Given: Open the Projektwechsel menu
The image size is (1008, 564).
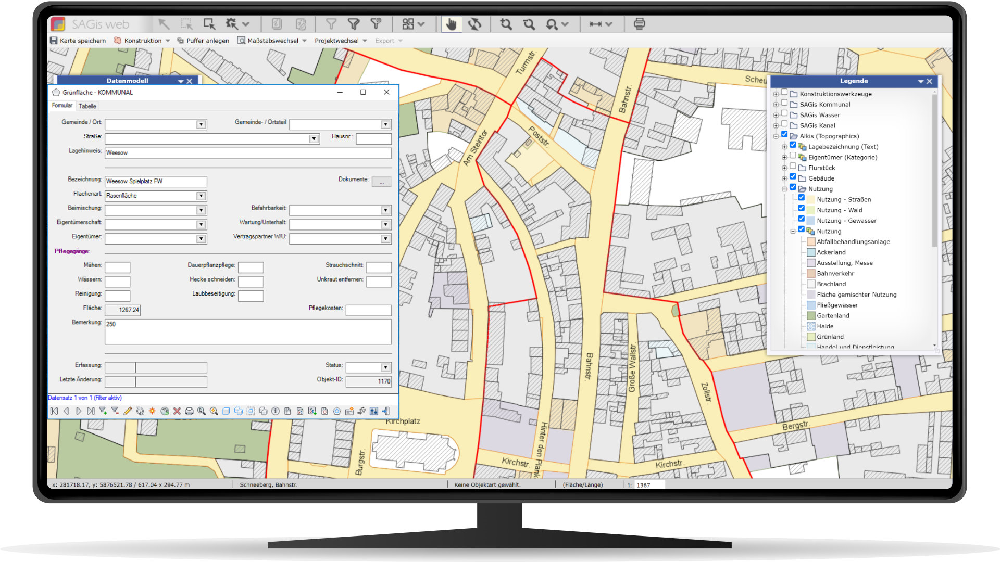Looking at the screenshot, I should (339, 41).
